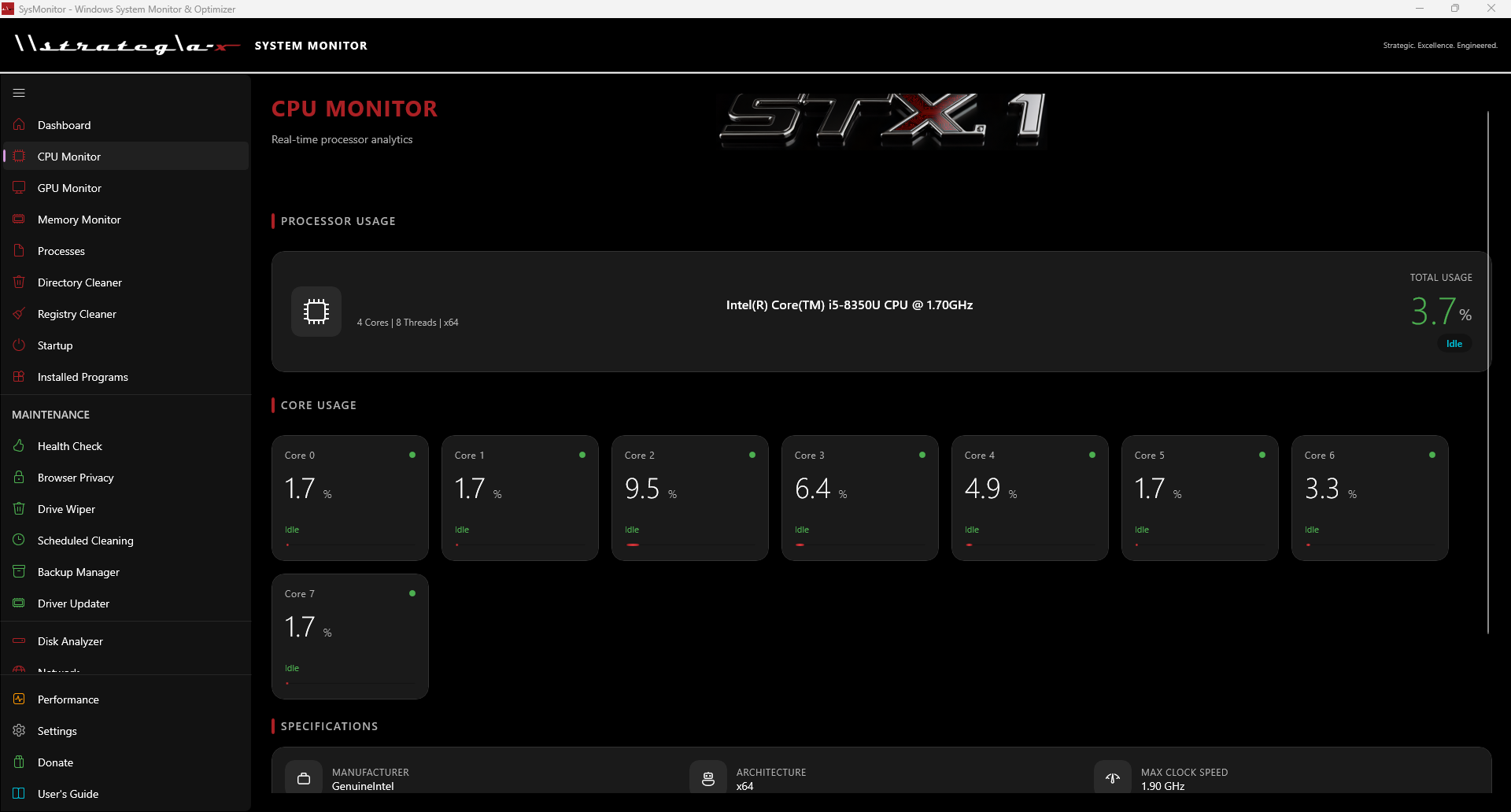1511x812 pixels.
Task: Click the Startup power icon
Action: [x=19, y=345]
